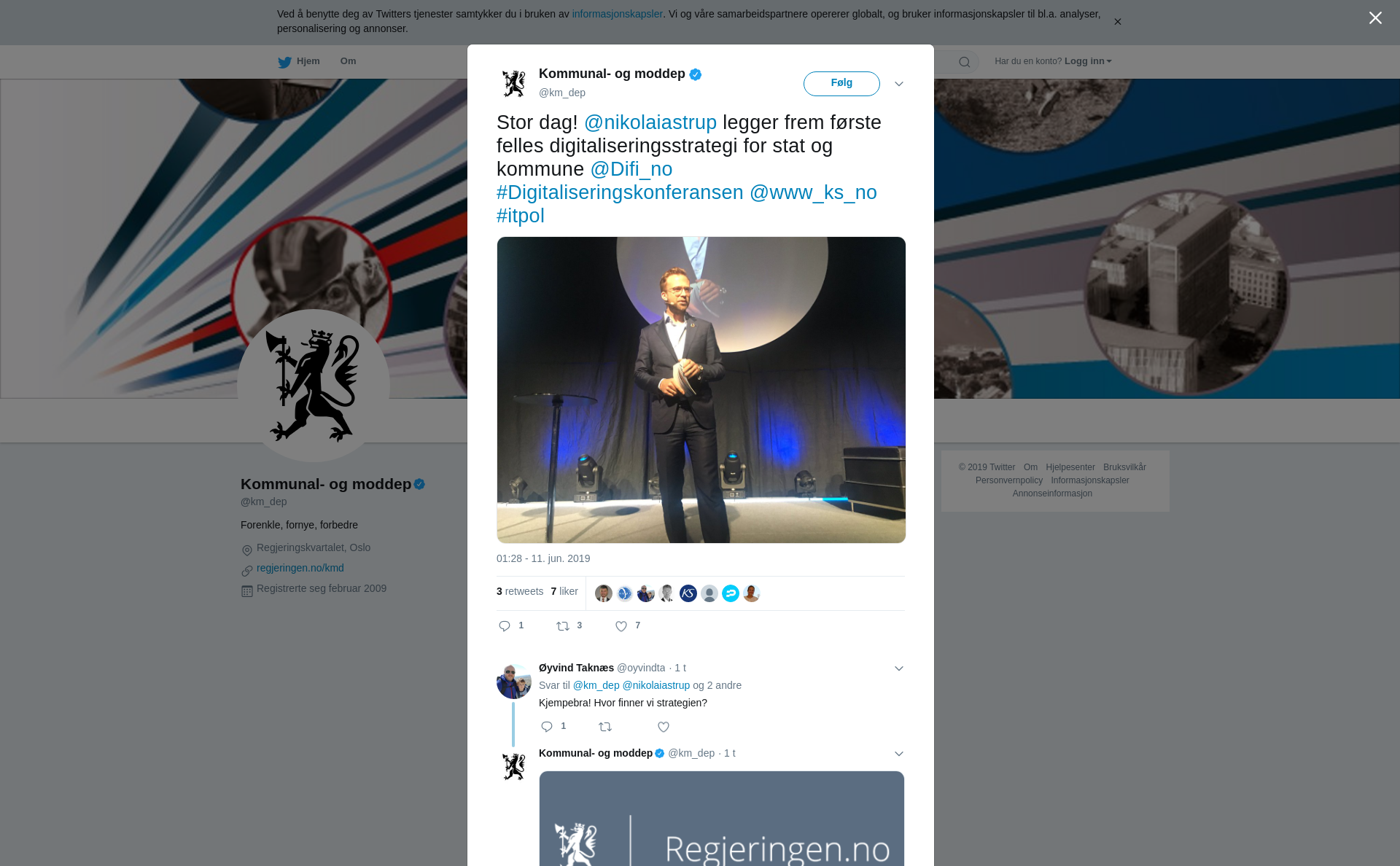This screenshot has width=1400, height=866.
Task: Open the #Digitaliseringskonferansen hashtag
Action: point(620,192)
